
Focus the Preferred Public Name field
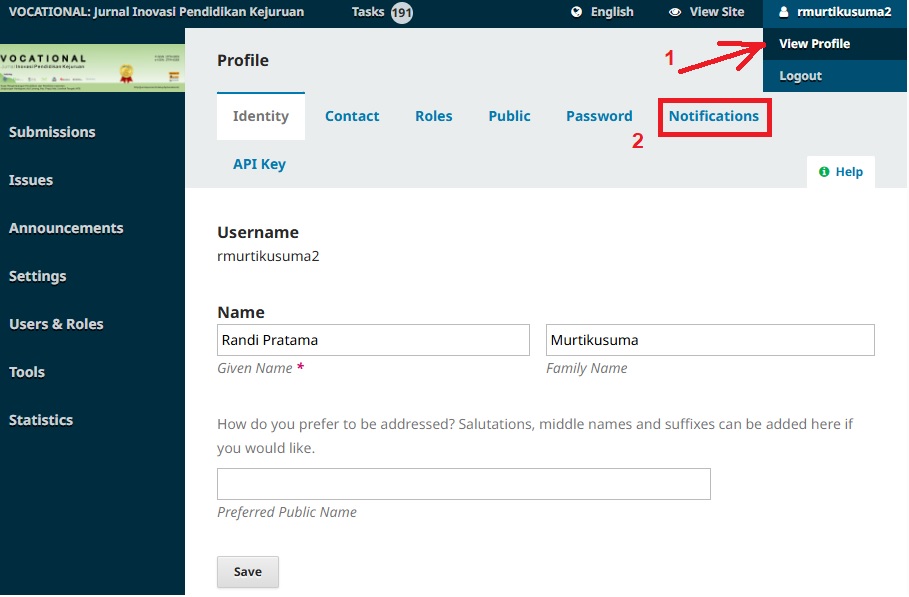point(463,484)
